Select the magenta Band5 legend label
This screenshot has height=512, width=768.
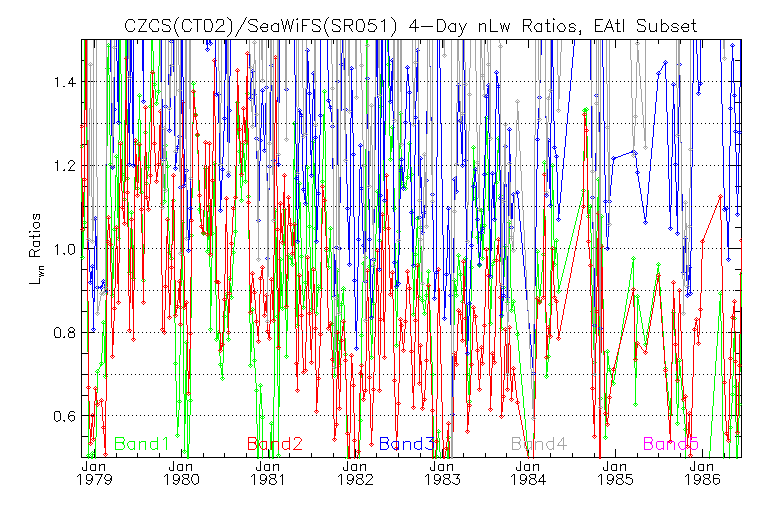tap(671, 444)
